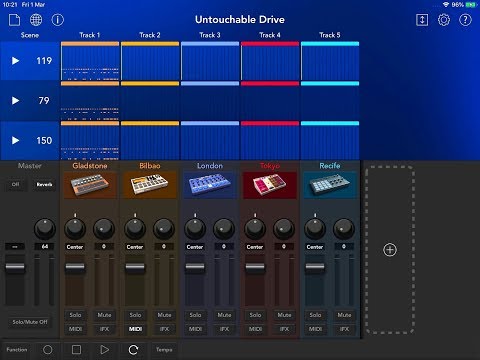
Task: Open the info icon in header
Action: tap(57, 20)
